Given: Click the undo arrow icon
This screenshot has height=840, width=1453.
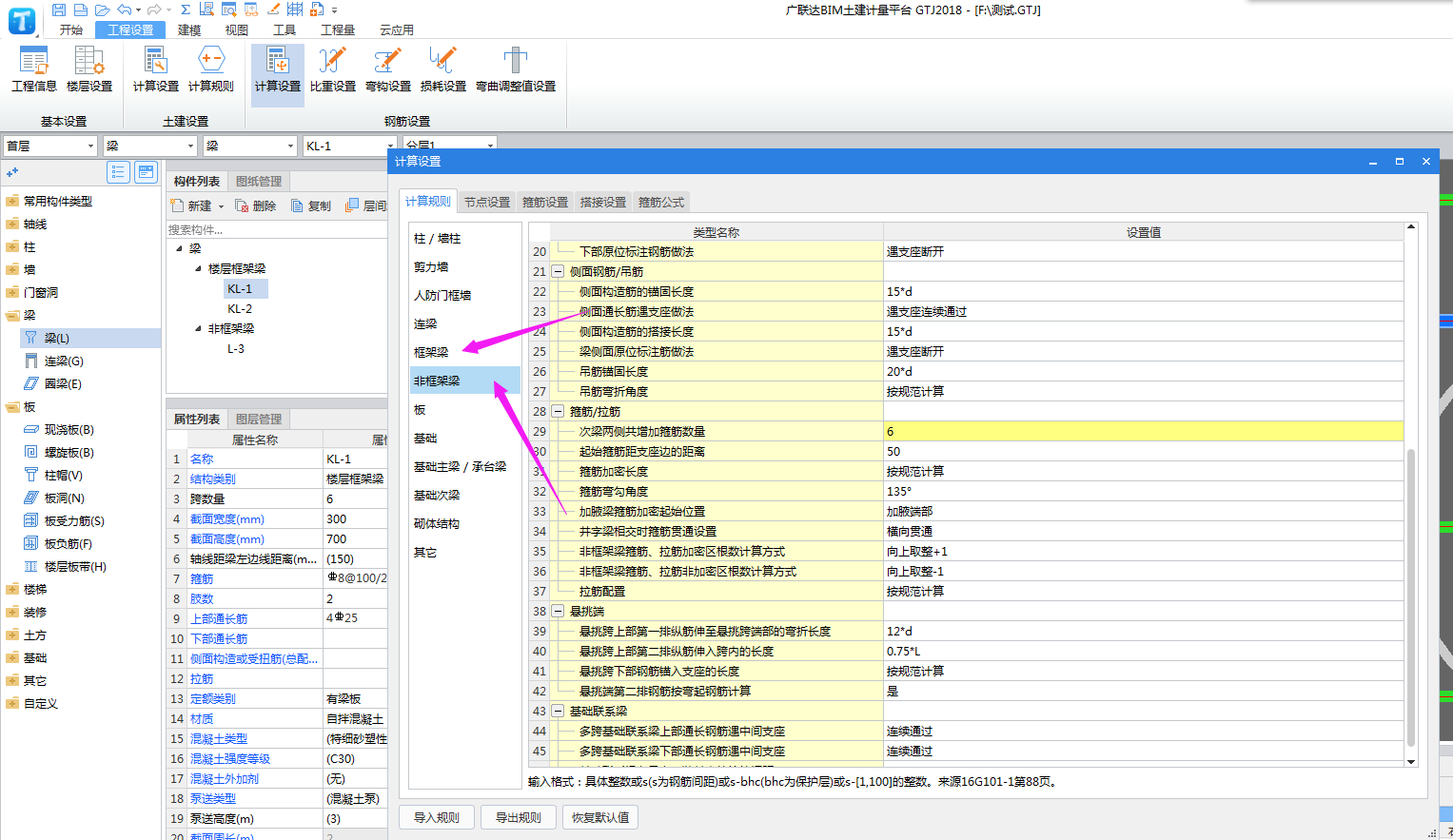Looking at the screenshot, I should [x=124, y=10].
